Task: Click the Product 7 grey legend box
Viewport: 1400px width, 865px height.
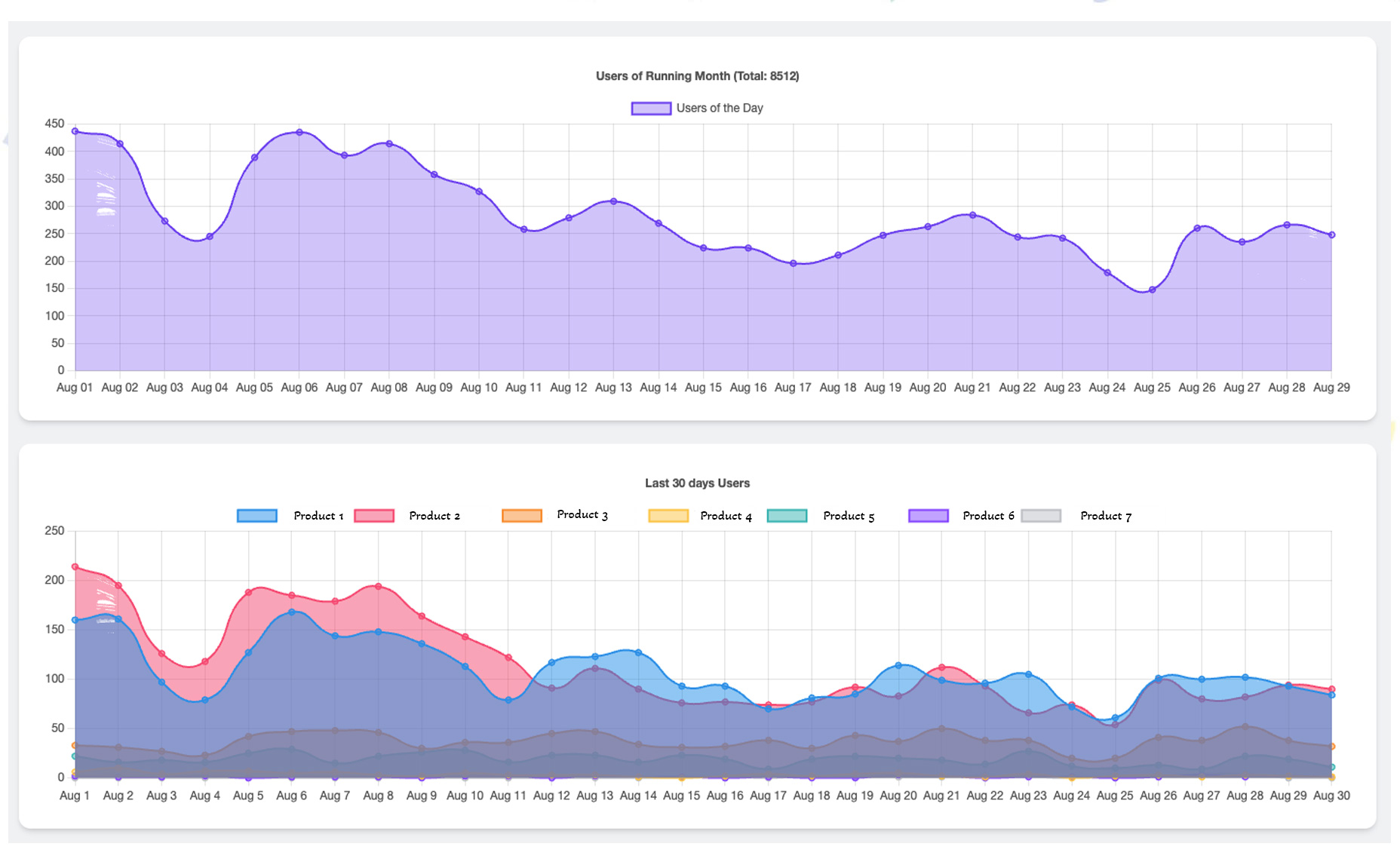Action: click(x=1041, y=516)
